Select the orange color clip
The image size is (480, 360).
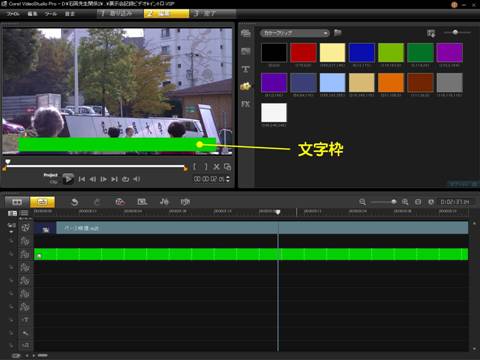(x=391, y=82)
